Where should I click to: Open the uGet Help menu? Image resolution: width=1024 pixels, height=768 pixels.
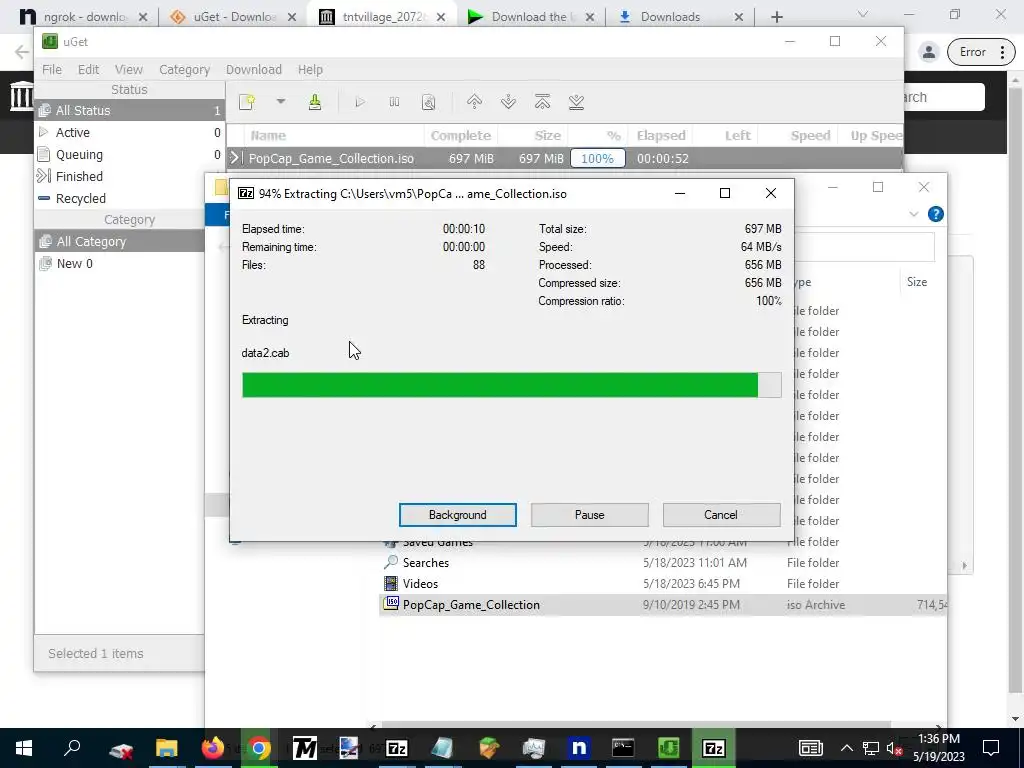[310, 69]
